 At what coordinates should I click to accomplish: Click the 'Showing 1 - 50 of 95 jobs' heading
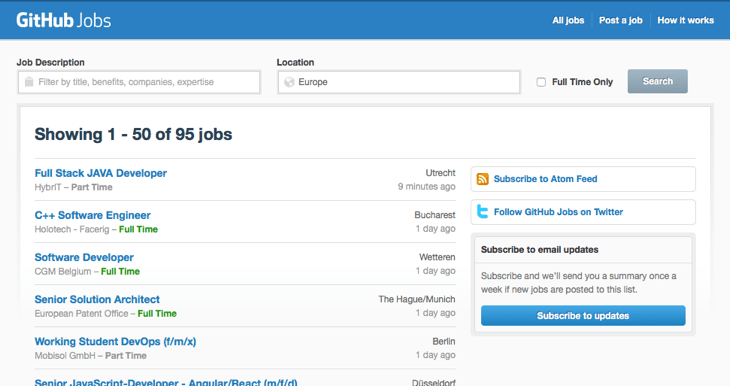tap(133, 134)
